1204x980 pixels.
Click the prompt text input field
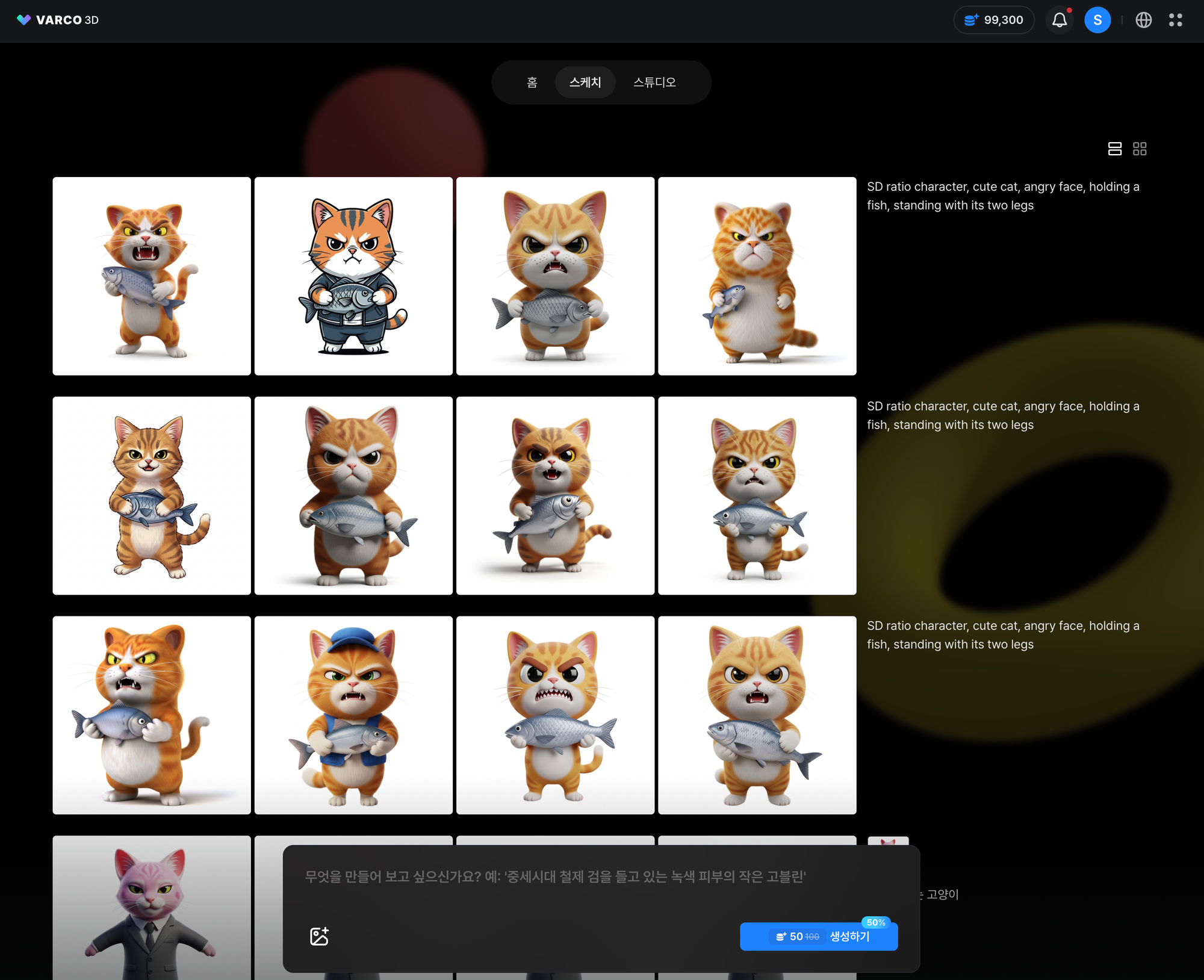point(554,877)
